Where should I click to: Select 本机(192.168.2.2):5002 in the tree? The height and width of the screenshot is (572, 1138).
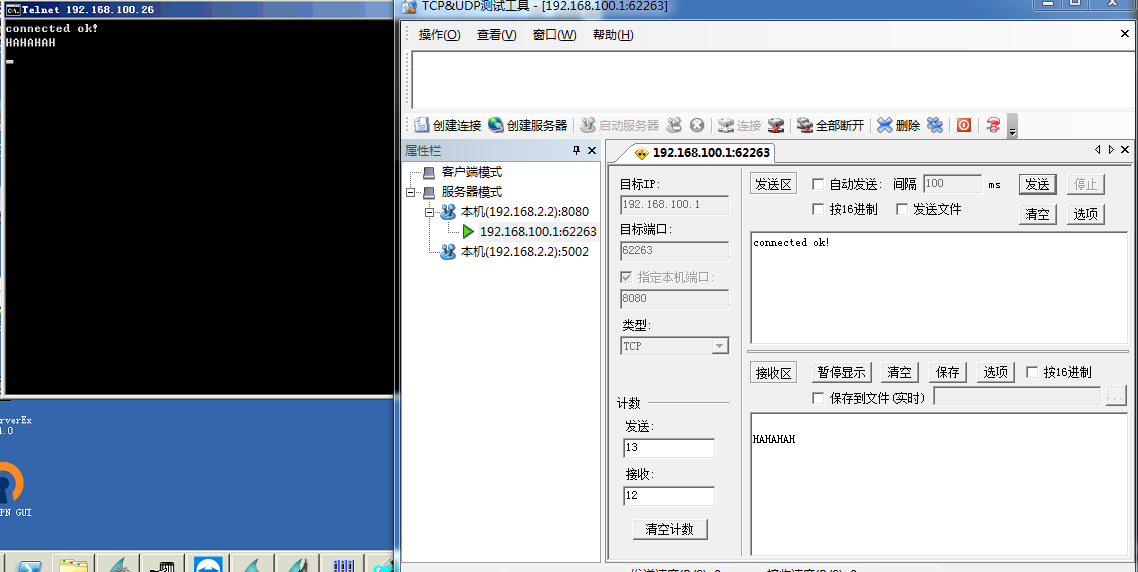(x=524, y=252)
